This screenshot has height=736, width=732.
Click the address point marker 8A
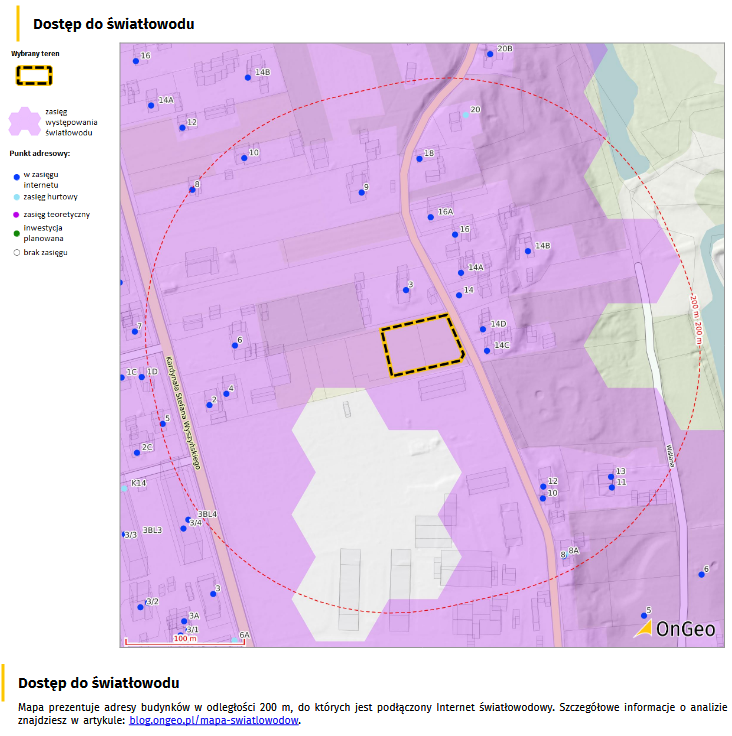(564, 554)
